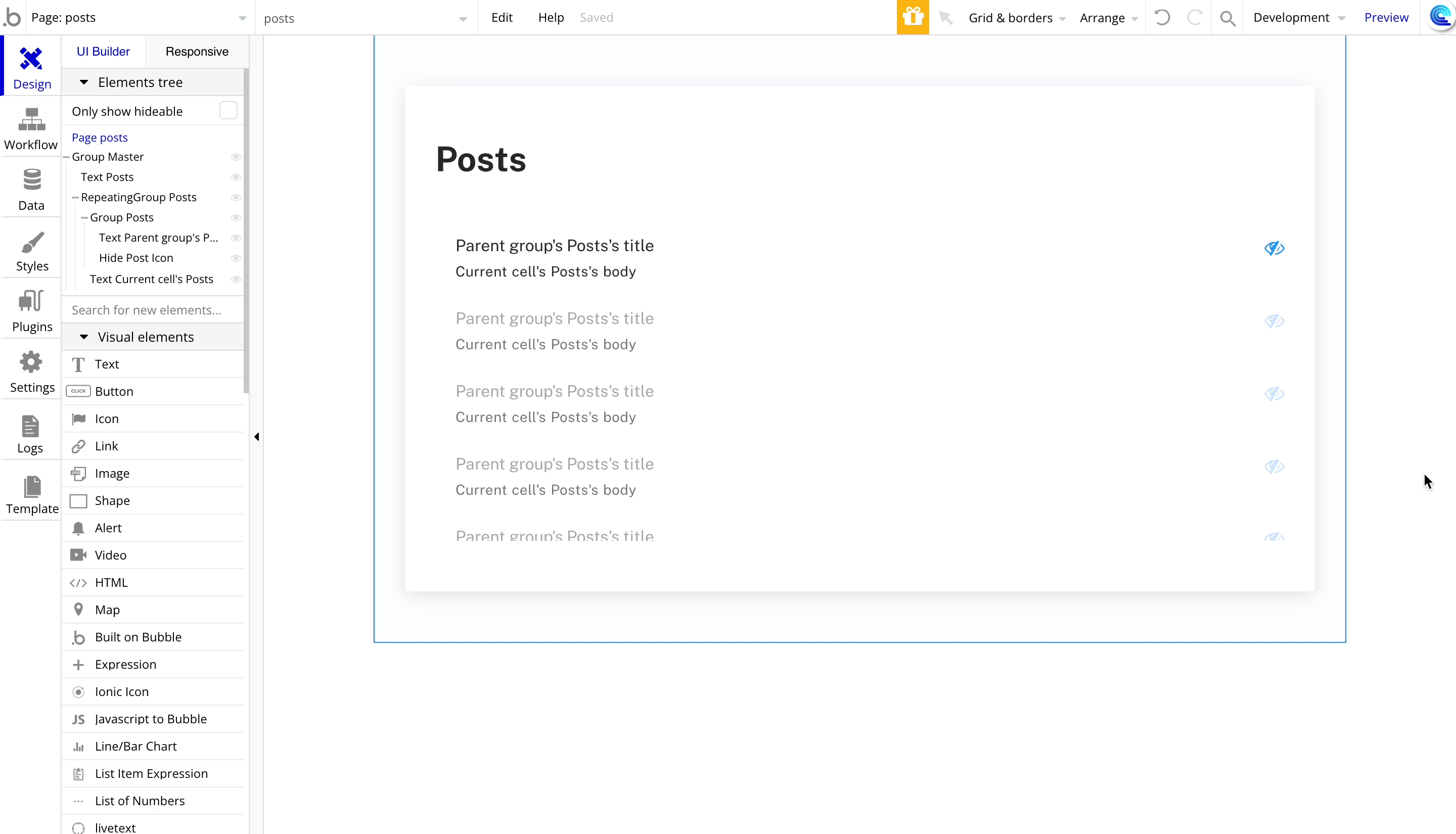
Task: Click the gift box icon
Action: (x=913, y=17)
